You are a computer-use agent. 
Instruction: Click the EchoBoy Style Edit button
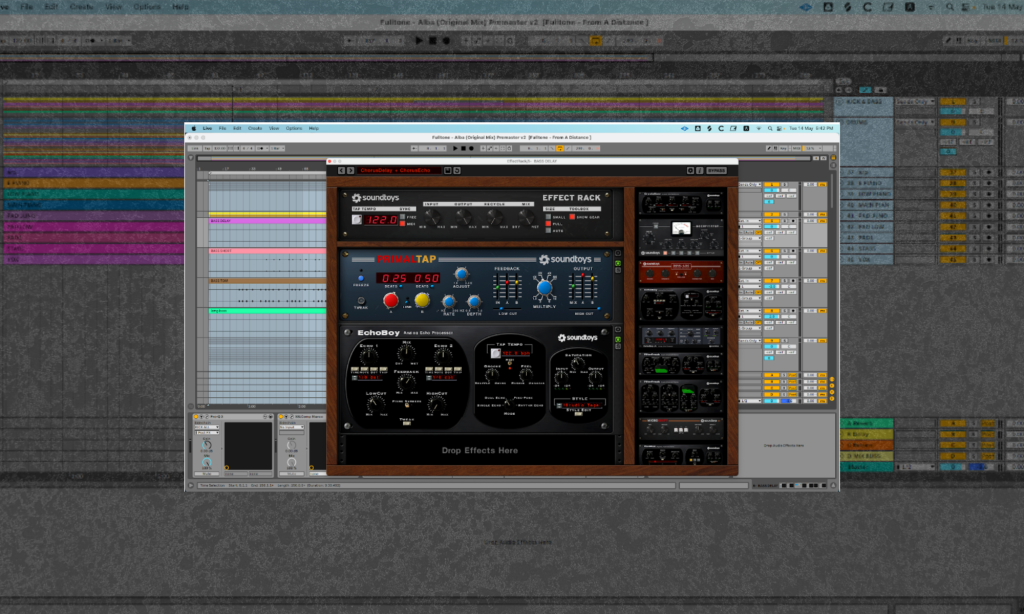(x=580, y=413)
